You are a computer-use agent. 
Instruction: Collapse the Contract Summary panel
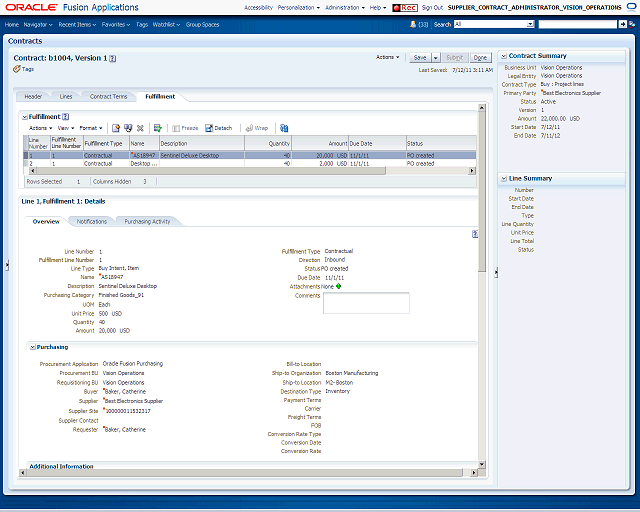click(x=504, y=56)
